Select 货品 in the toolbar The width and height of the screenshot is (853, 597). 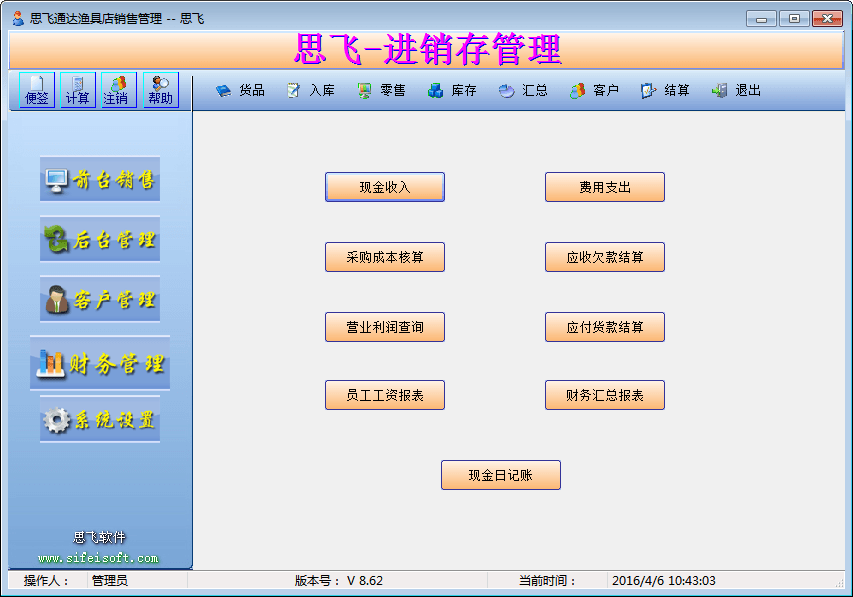click(x=240, y=90)
